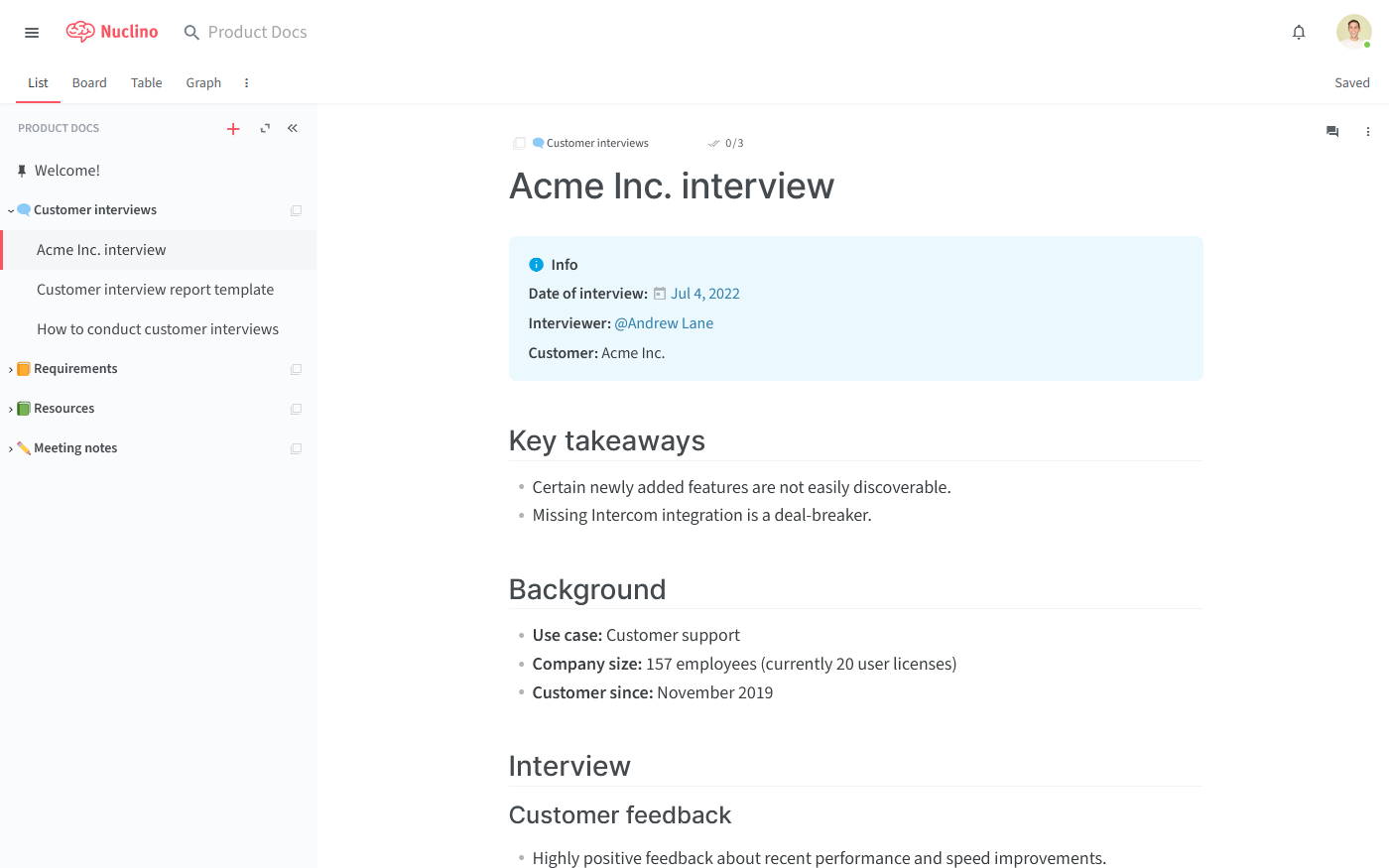Click the collection icon next to Requirements row
The image size is (1389, 868).
(x=296, y=369)
